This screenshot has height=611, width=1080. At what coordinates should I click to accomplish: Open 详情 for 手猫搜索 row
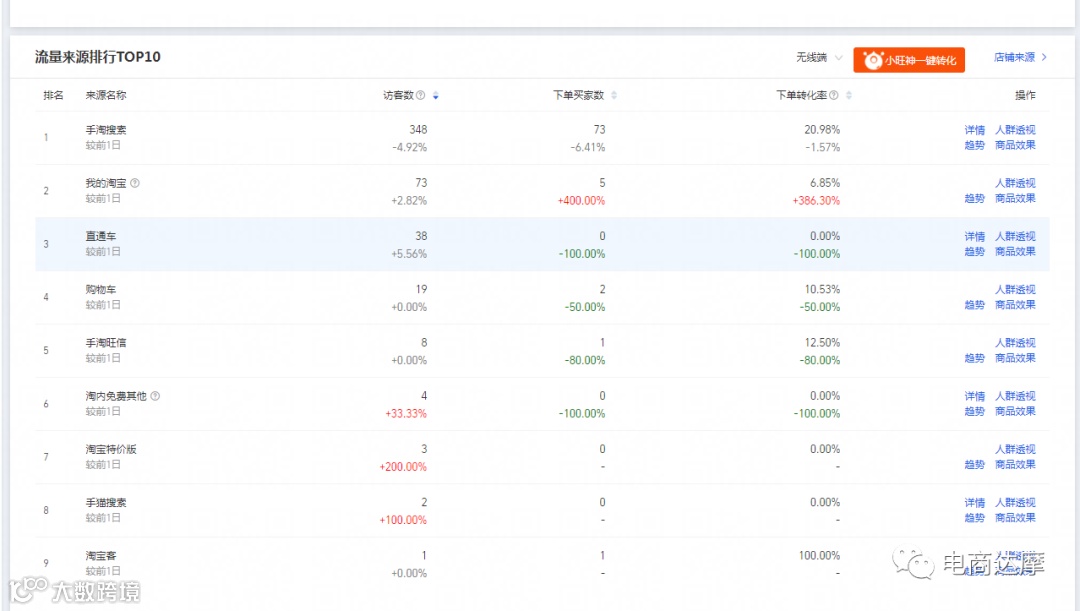[x=975, y=502]
